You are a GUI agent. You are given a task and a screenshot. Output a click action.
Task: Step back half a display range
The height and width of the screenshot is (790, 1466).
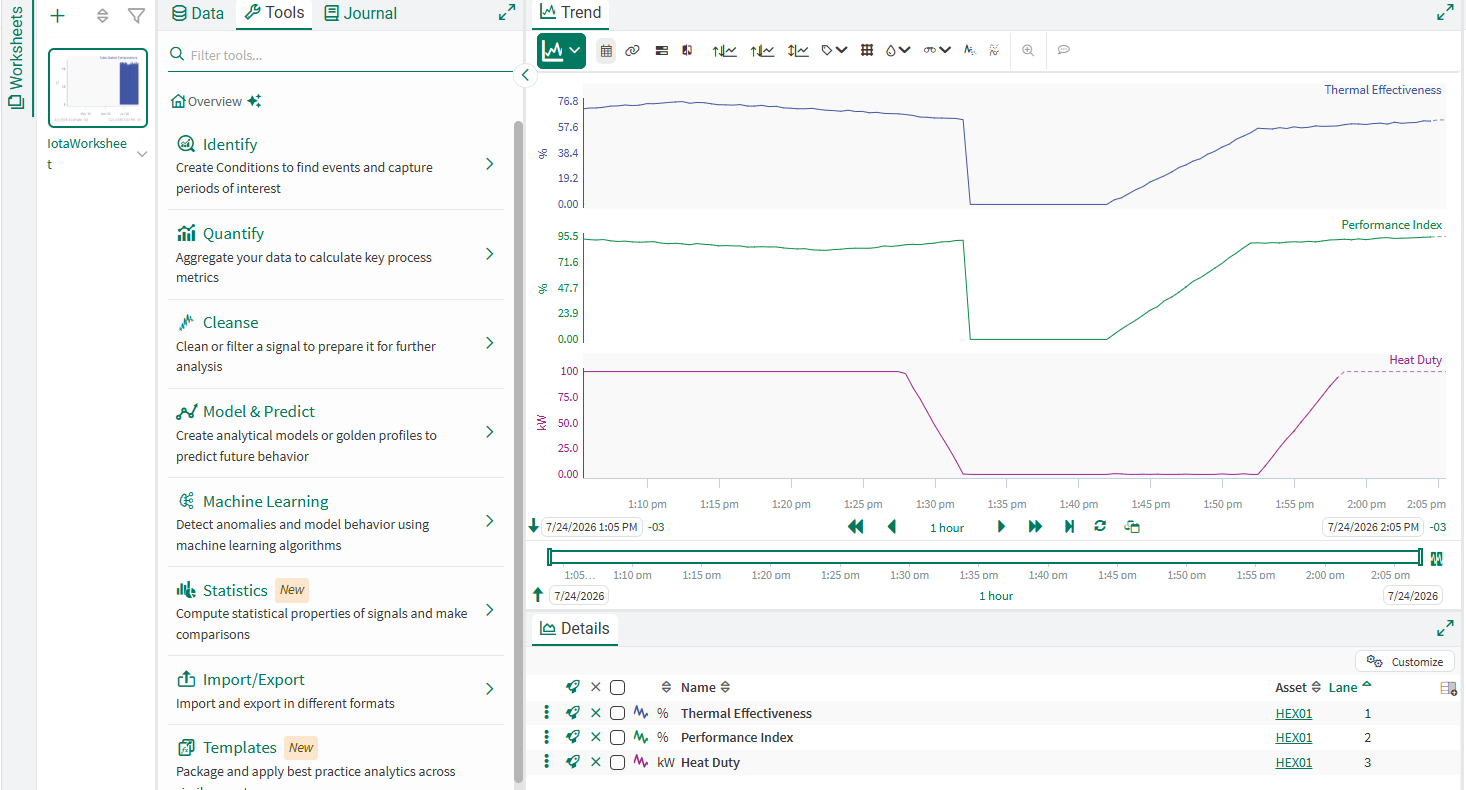point(892,527)
